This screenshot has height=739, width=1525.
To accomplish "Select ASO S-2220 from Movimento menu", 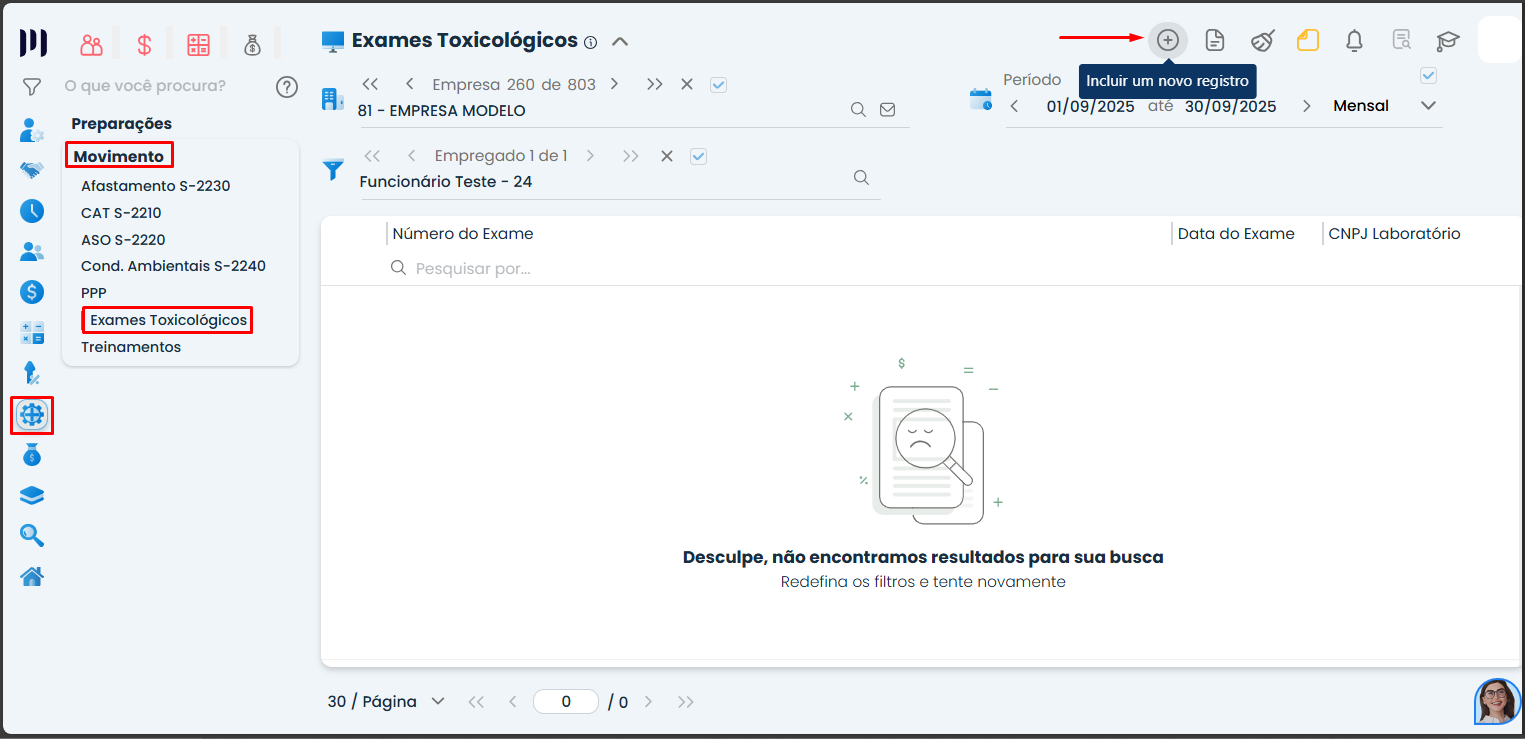I will point(123,240).
